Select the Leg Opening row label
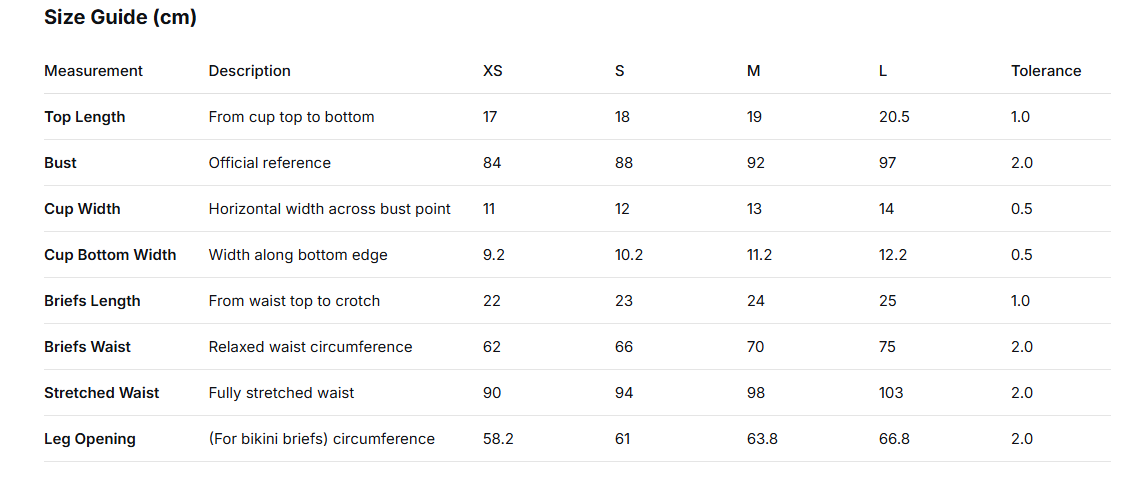This screenshot has width=1143, height=488. click(x=90, y=439)
